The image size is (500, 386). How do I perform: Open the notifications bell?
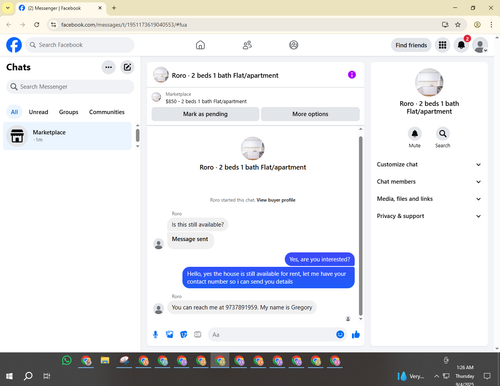461,45
